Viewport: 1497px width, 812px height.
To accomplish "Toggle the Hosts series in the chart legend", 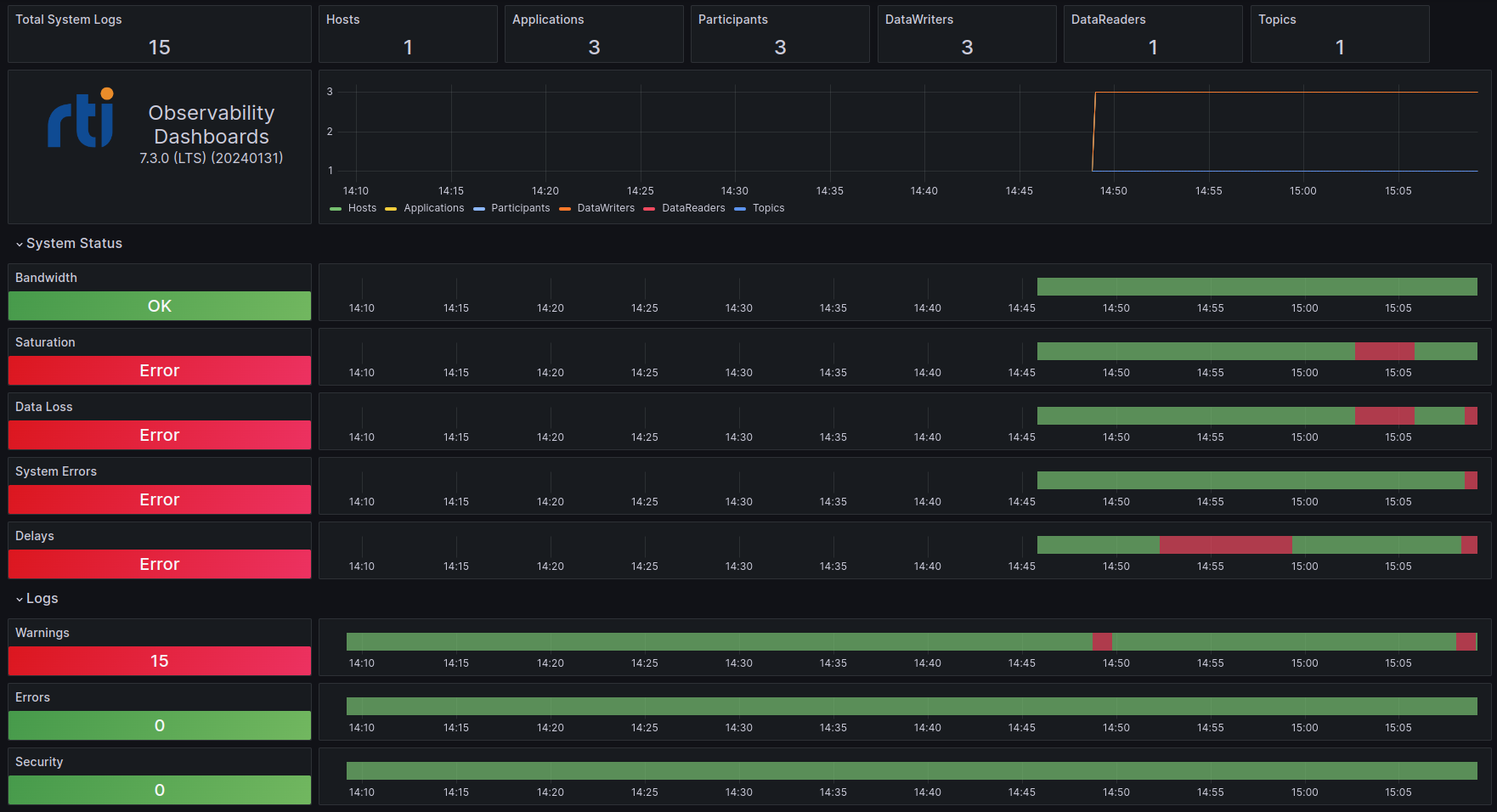I will coord(362,208).
